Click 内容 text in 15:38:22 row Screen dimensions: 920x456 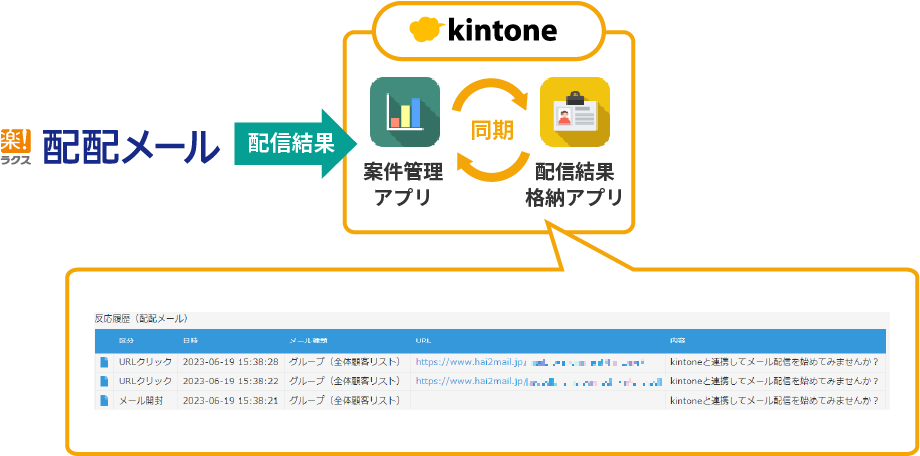774,381
